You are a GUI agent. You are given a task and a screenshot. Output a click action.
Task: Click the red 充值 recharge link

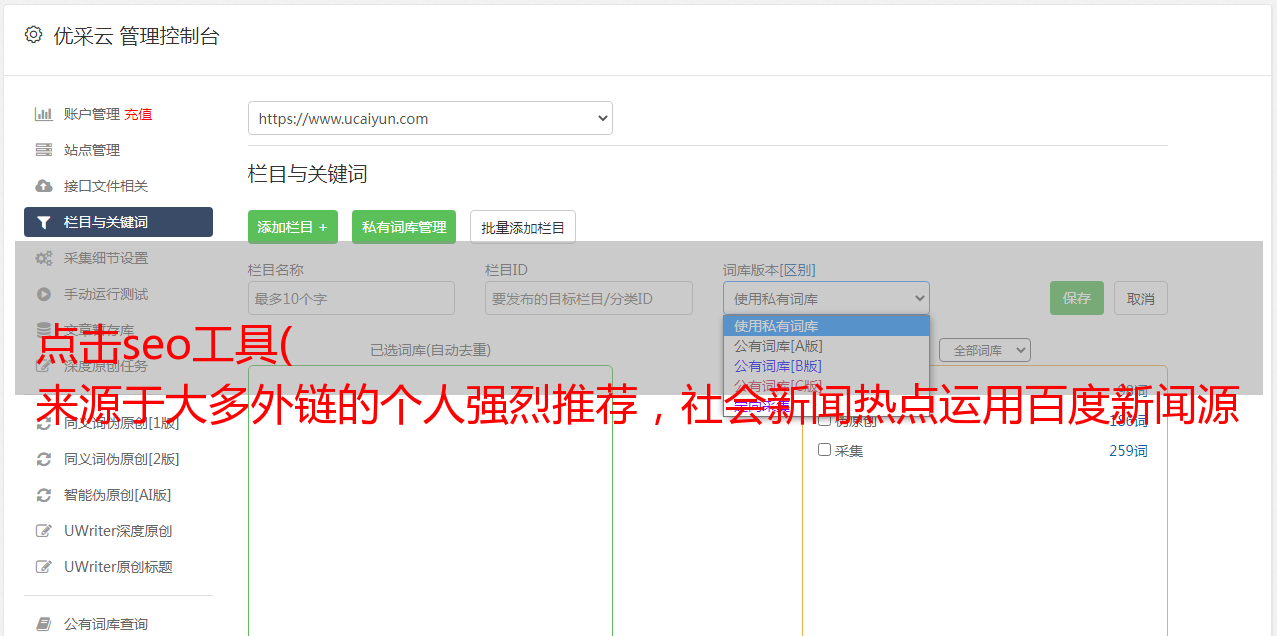(x=138, y=114)
